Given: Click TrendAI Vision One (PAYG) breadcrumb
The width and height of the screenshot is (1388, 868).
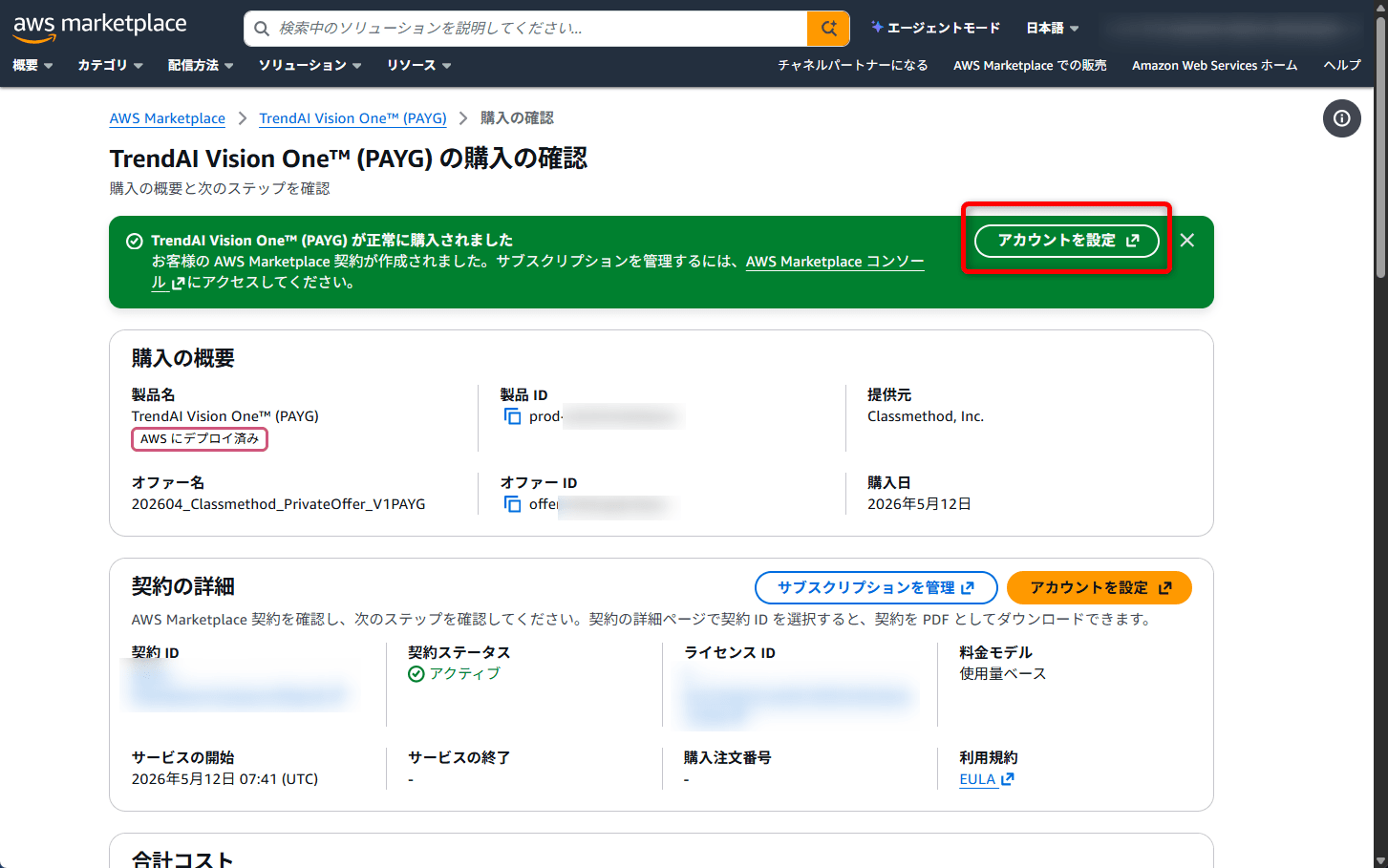Looking at the screenshot, I should (352, 118).
